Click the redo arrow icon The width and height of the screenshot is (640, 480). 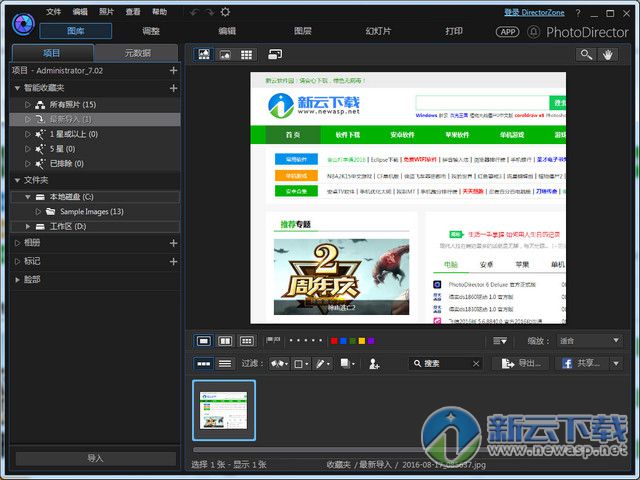tap(210, 12)
